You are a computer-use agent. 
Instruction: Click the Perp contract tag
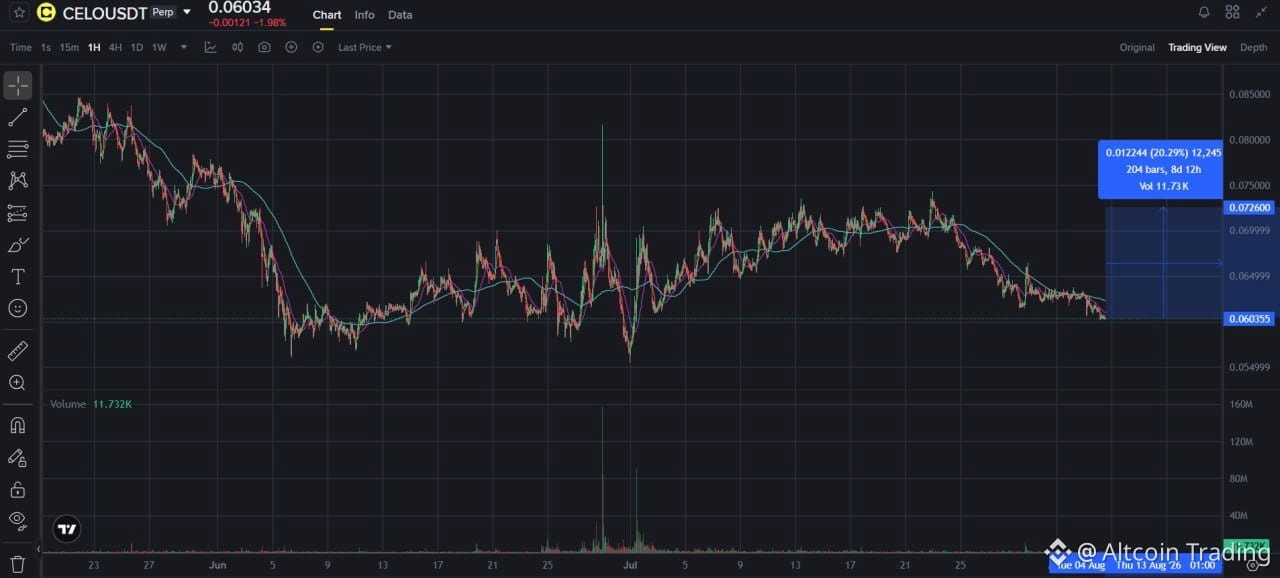click(x=162, y=13)
